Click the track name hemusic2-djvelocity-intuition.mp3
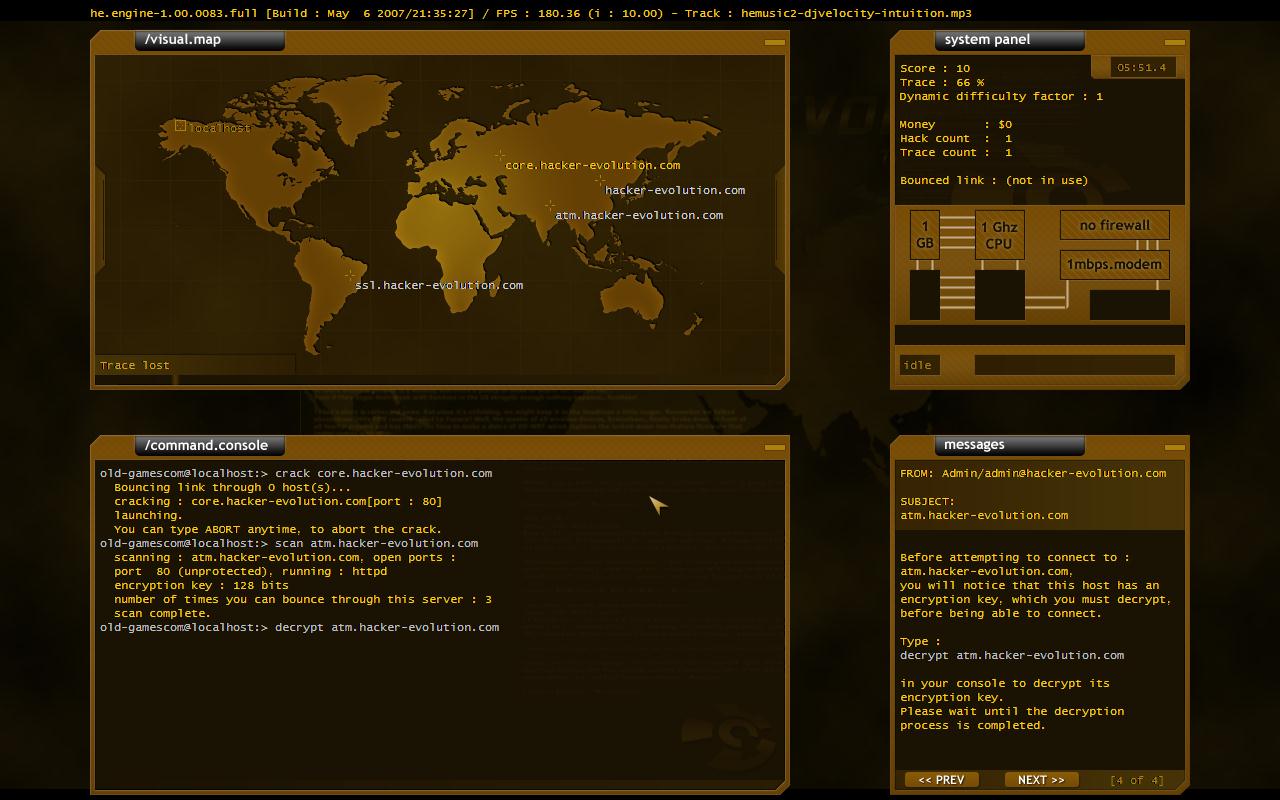 (x=856, y=13)
